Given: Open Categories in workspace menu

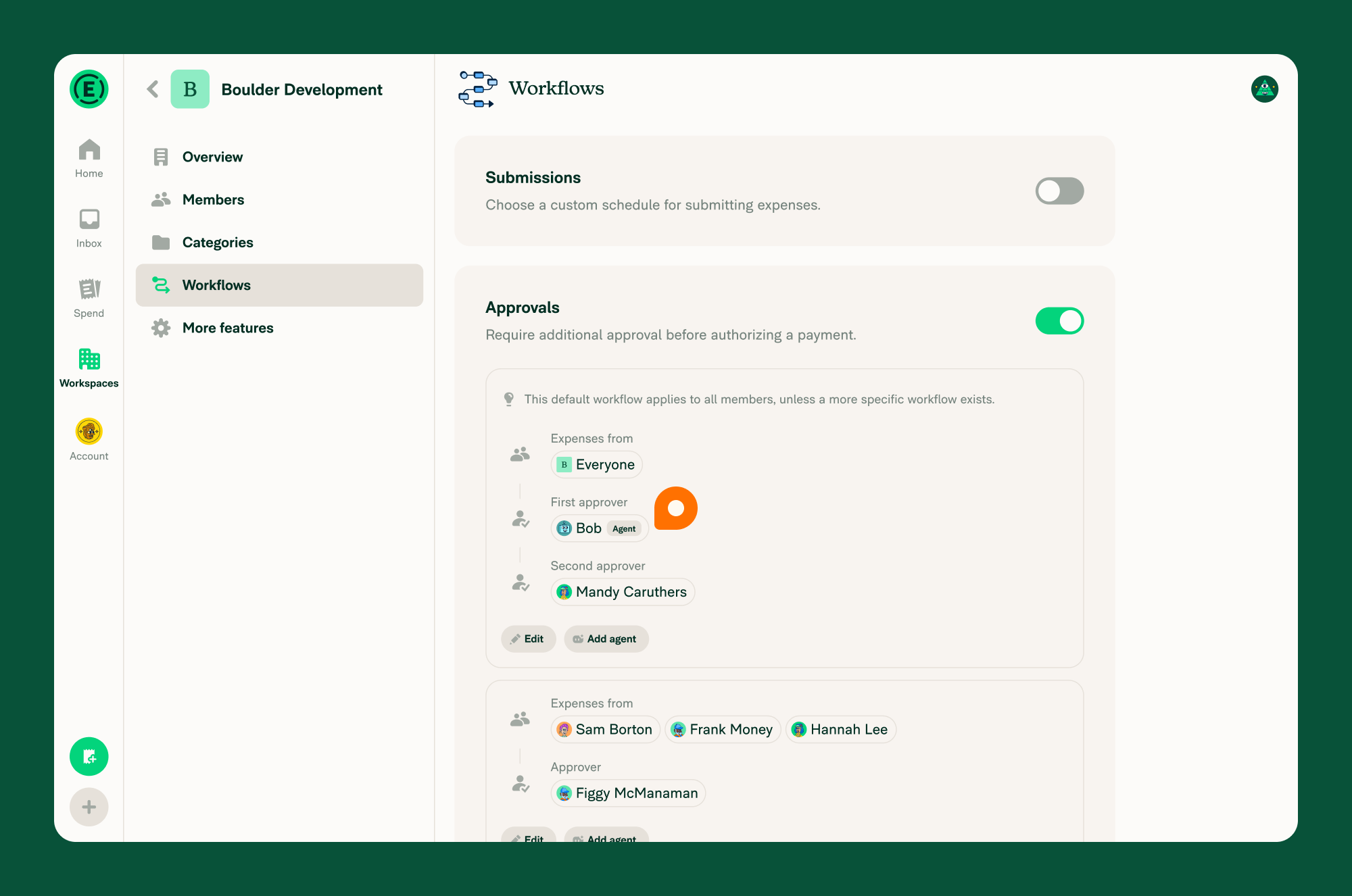Looking at the screenshot, I should click(279, 242).
